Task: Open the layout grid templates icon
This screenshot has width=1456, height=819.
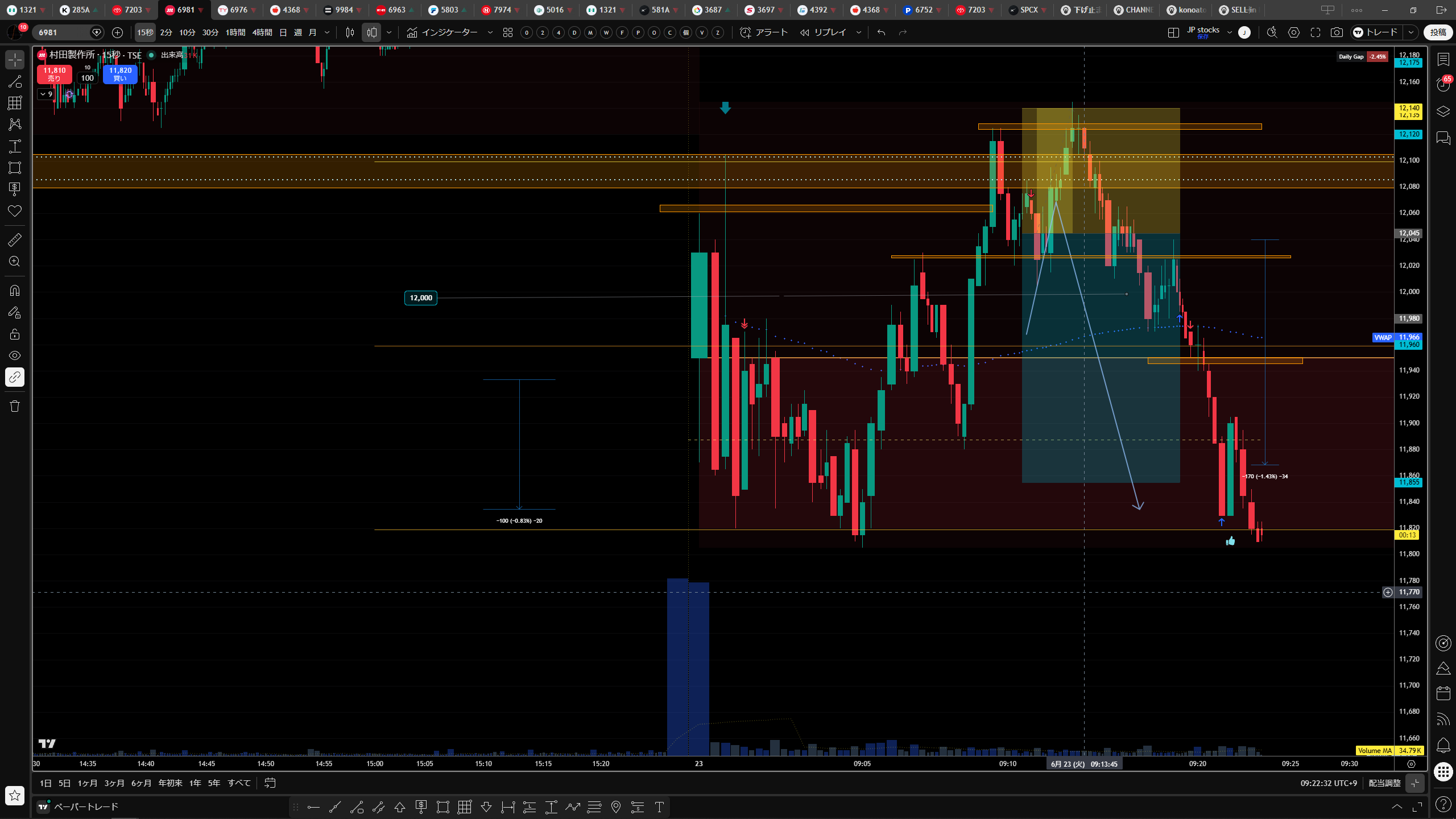Action: [508, 32]
